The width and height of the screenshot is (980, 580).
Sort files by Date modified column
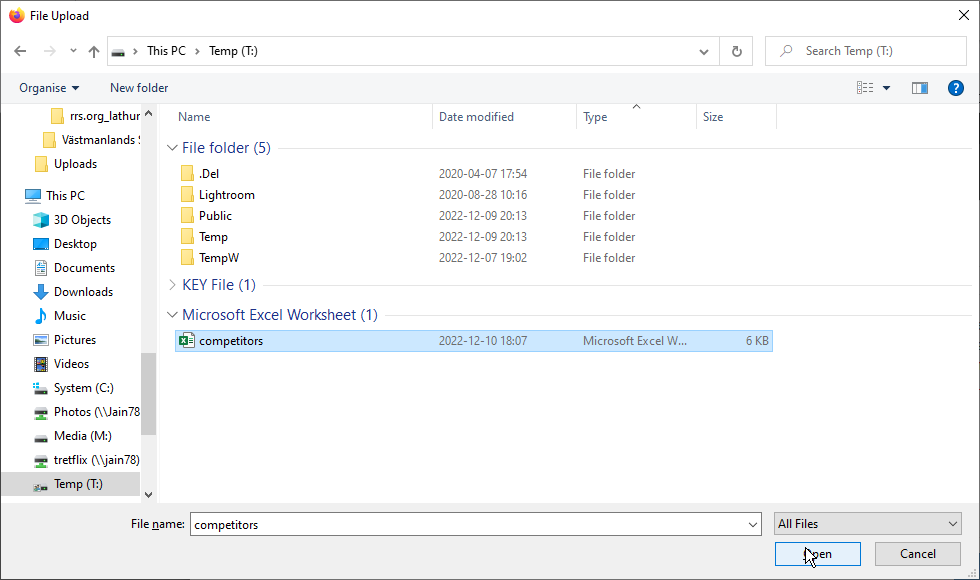(476, 117)
